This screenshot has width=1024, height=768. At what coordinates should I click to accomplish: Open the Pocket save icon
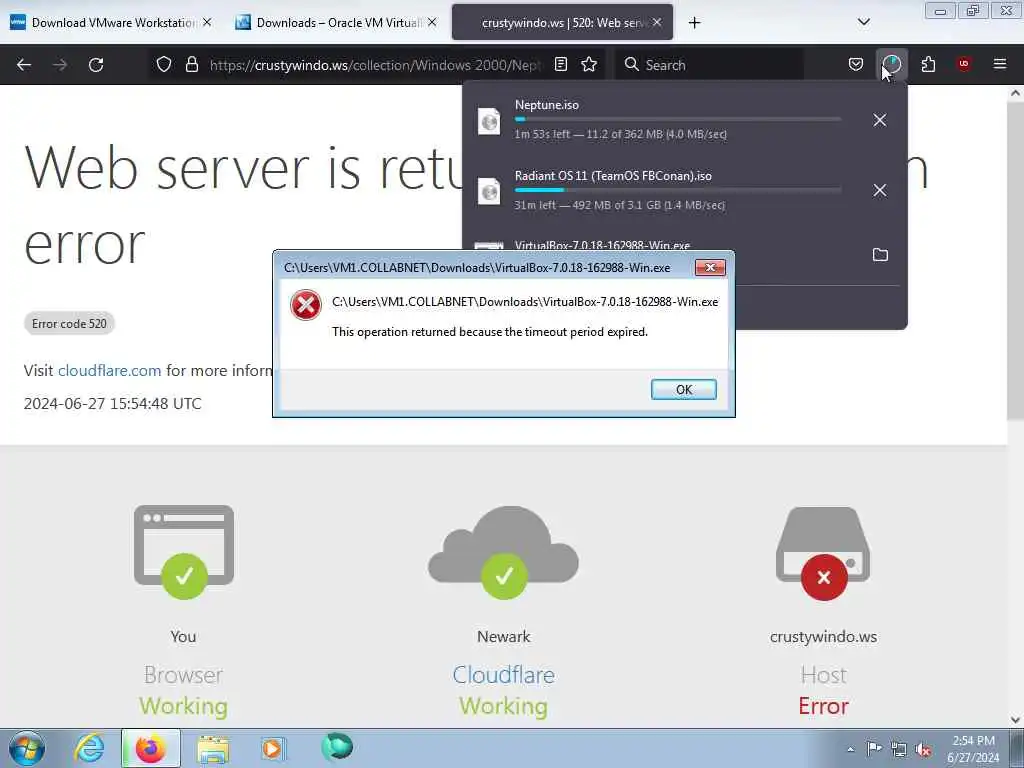pos(856,64)
